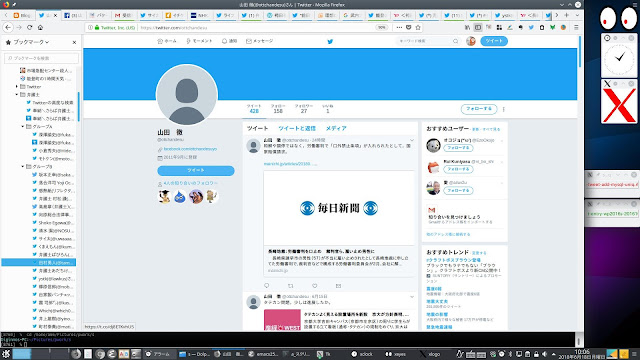The width and height of the screenshot is (640, 360).
Task: Open the list-all-tabs dropdown arrow
Action: click(x=577, y=15)
